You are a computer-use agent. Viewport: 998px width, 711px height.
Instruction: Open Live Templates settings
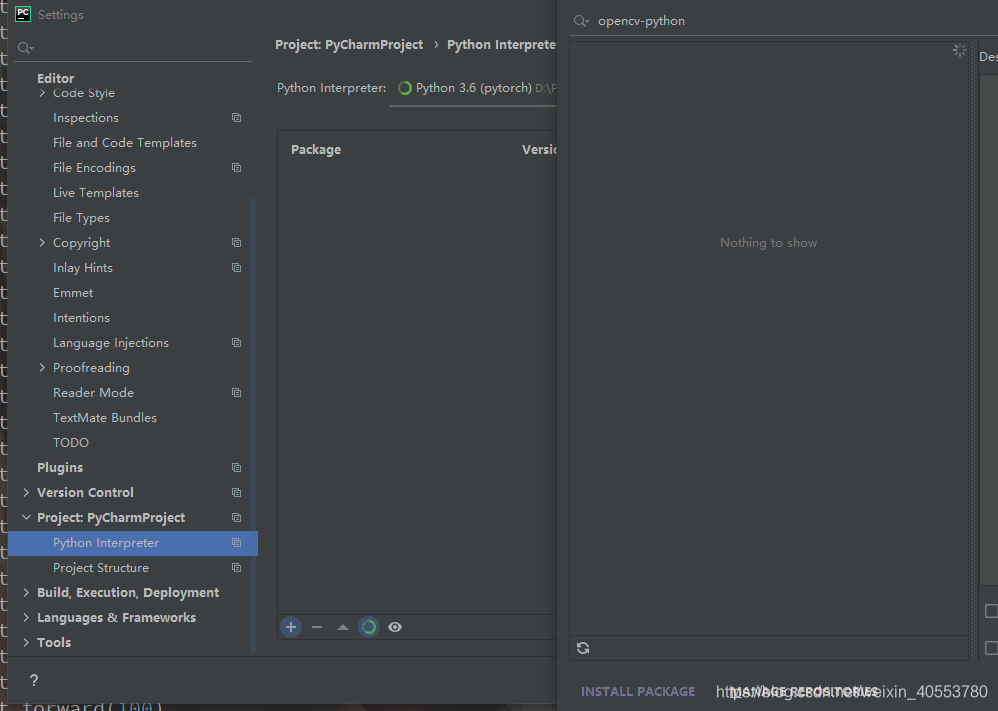coord(95,193)
